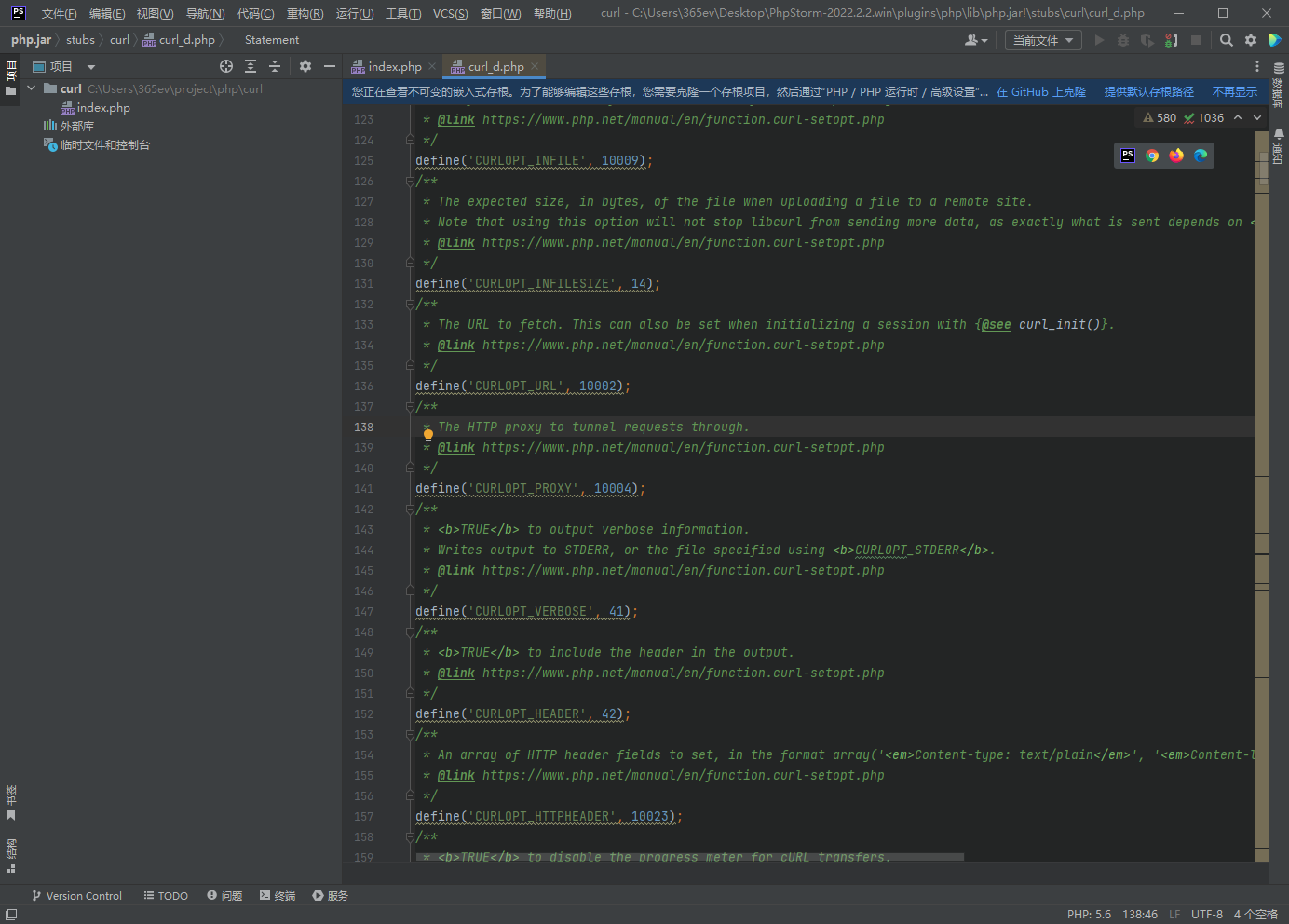Screen dimensions: 1289x924
Task: Close the index.php editor tab
Action: 432,66
